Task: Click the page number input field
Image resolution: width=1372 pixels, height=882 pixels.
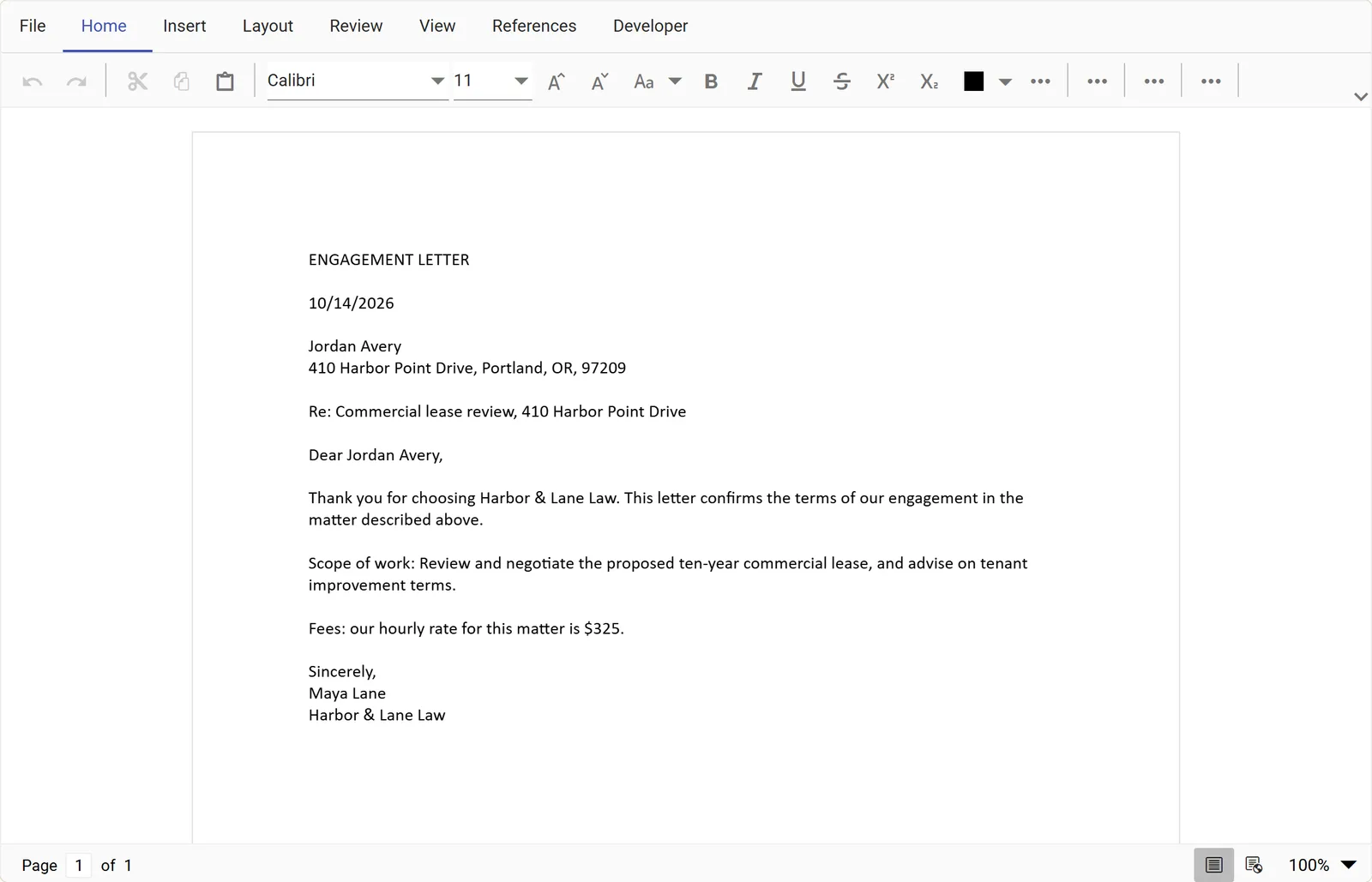Action: [x=78, y=865]
